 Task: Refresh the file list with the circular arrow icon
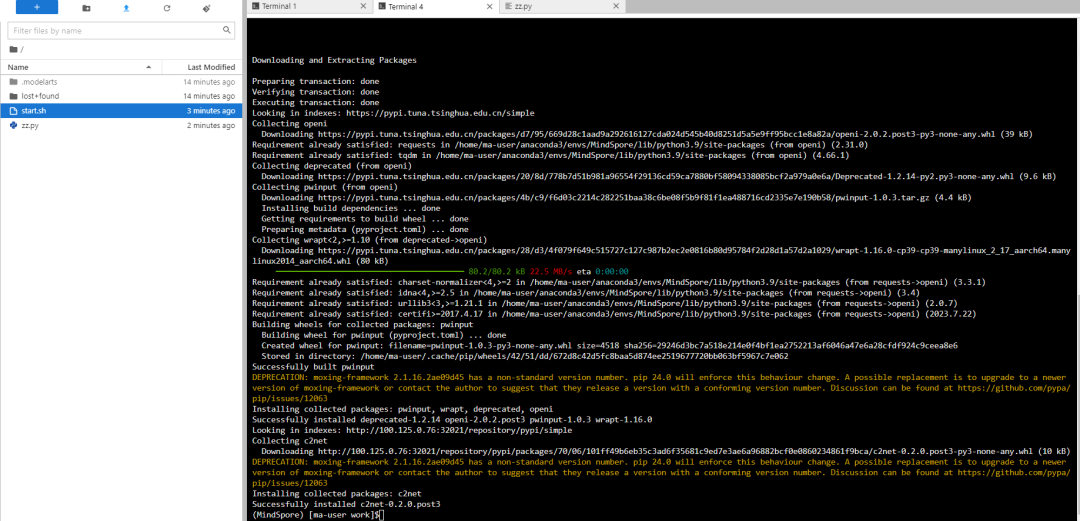167,8
